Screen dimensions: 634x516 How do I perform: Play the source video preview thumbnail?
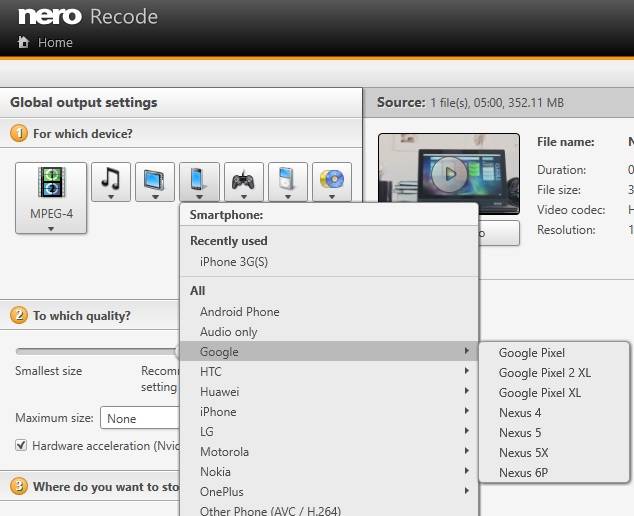[x=449, y=174]
